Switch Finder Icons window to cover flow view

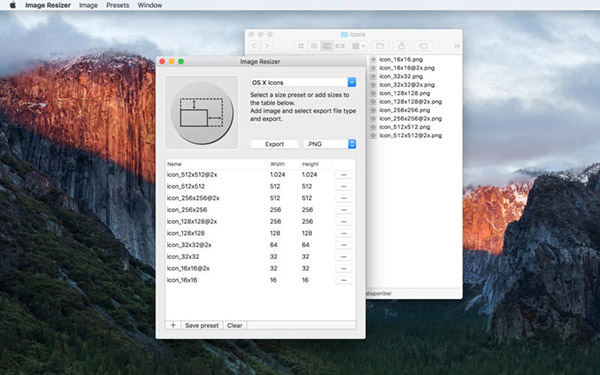pyautogui.click(x=339, y=46)
